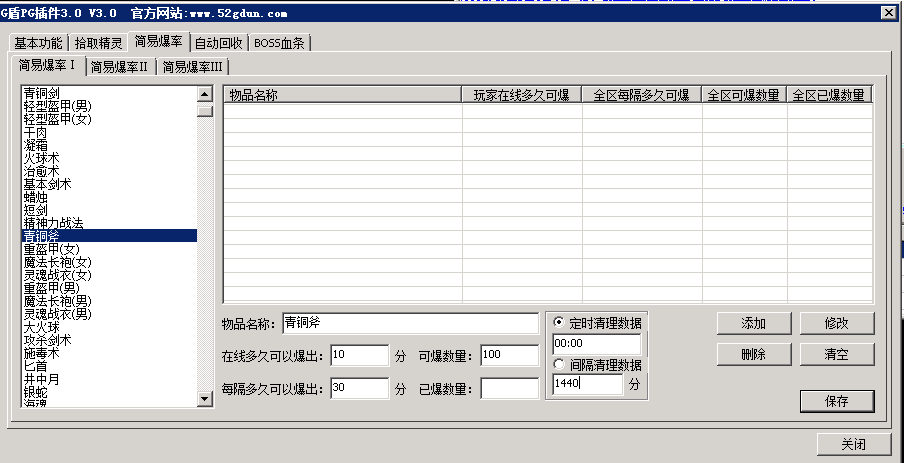Image resolution: width=904 pixels, height=463 pixels.
Task: Enable the 定时清理数据 radio option
Action: coord(597,322)
